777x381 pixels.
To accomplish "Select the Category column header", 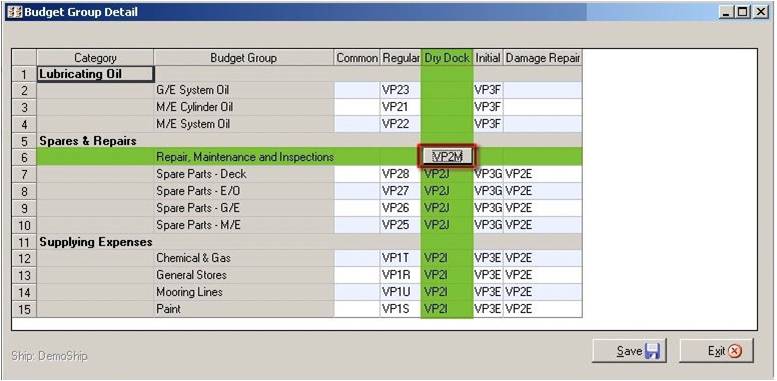I will [95, 58].
